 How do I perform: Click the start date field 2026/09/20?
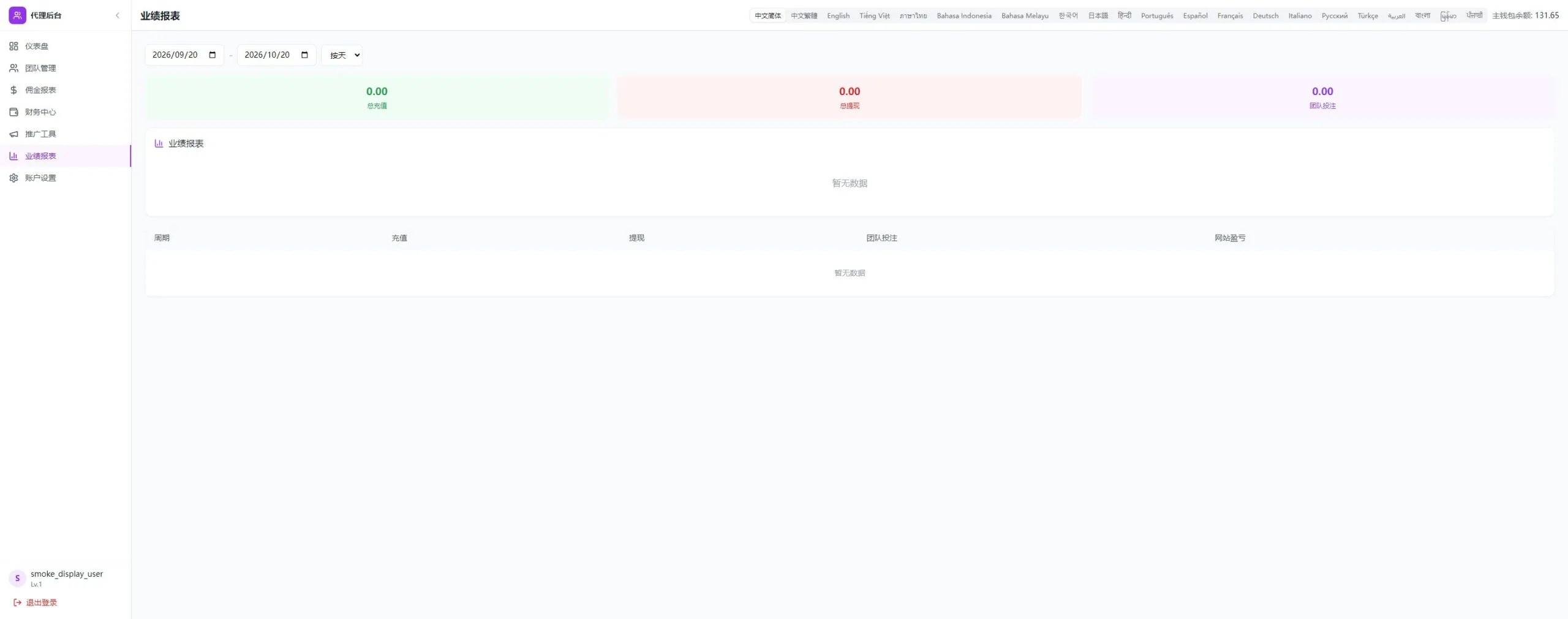184,55
